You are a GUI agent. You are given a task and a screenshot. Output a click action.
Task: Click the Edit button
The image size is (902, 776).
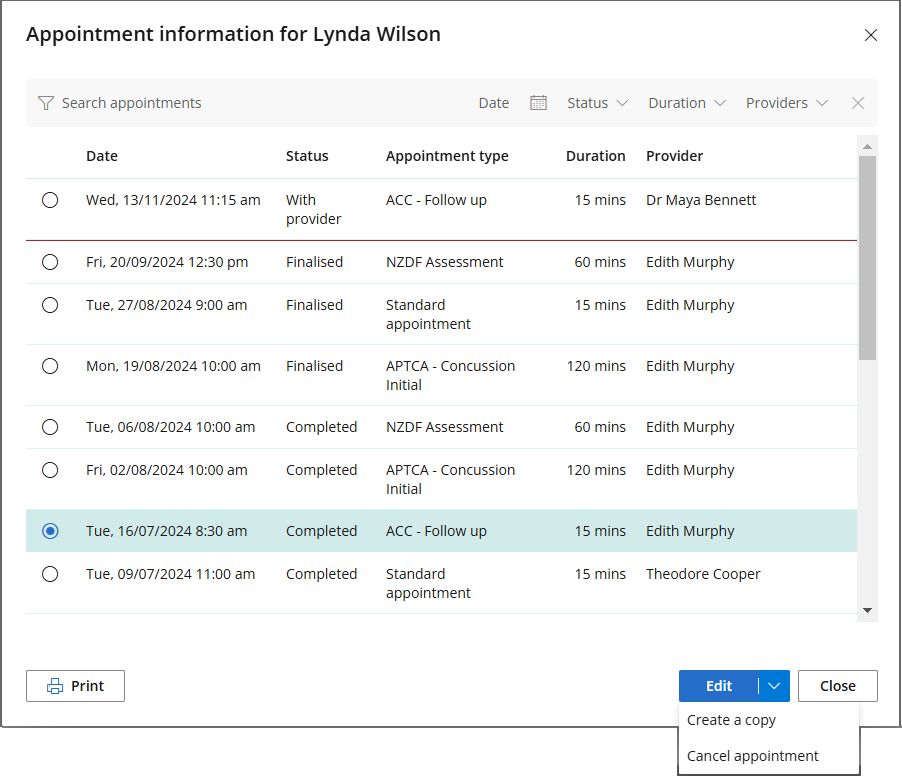click(718, 686)
